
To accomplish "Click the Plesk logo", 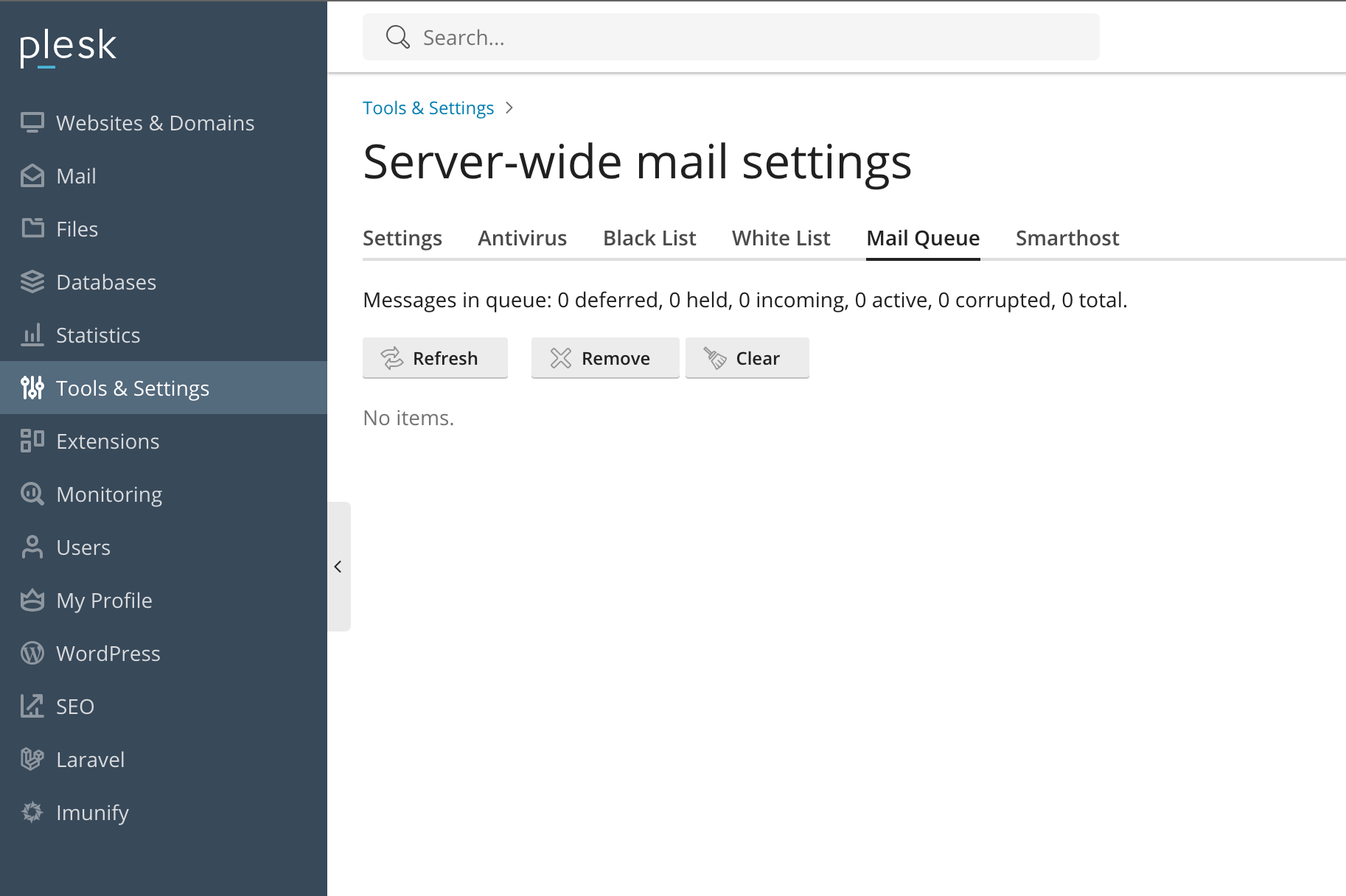I will coord(67,46).
